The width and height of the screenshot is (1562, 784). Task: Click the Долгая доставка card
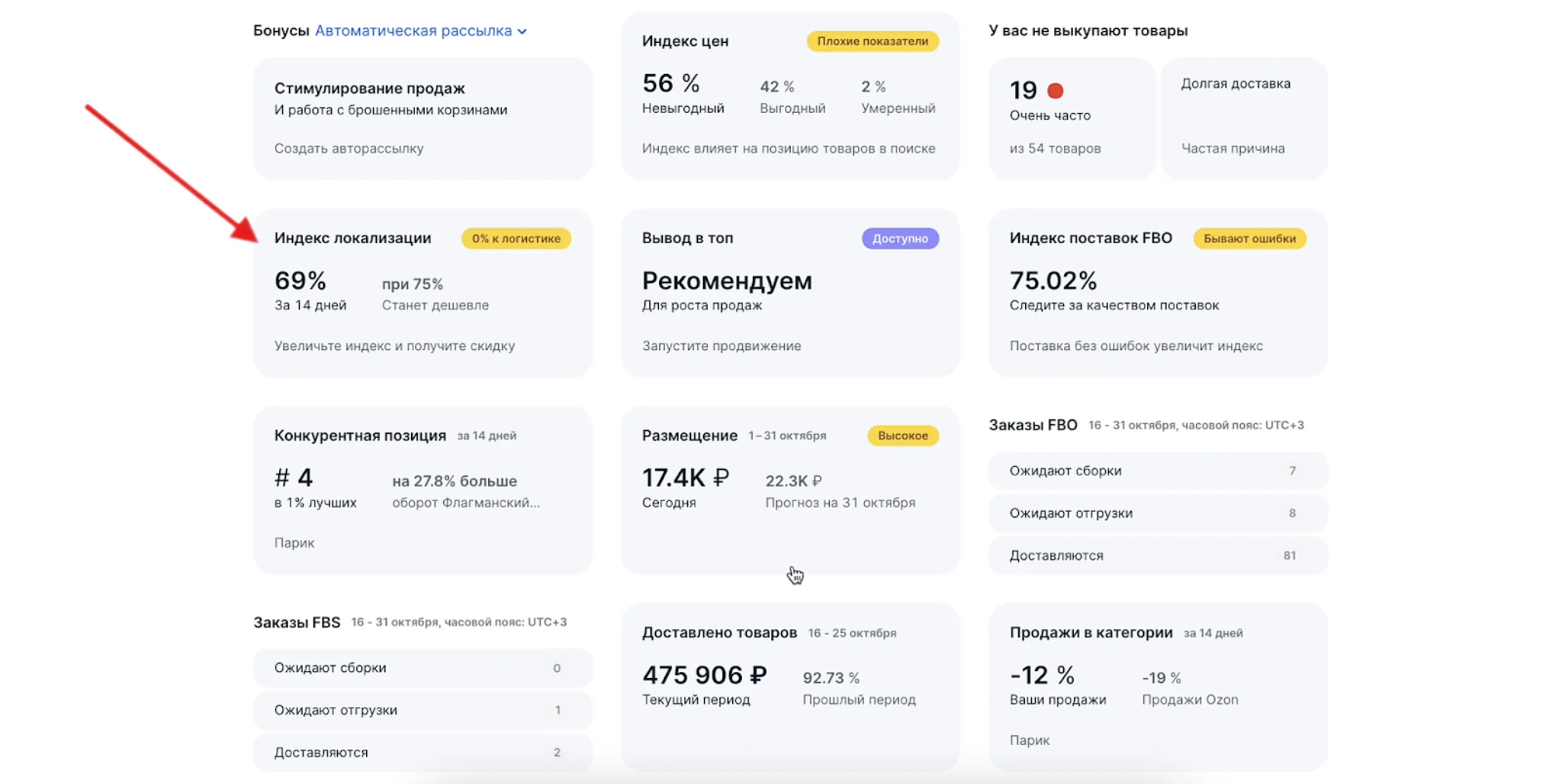[1242, 118]
